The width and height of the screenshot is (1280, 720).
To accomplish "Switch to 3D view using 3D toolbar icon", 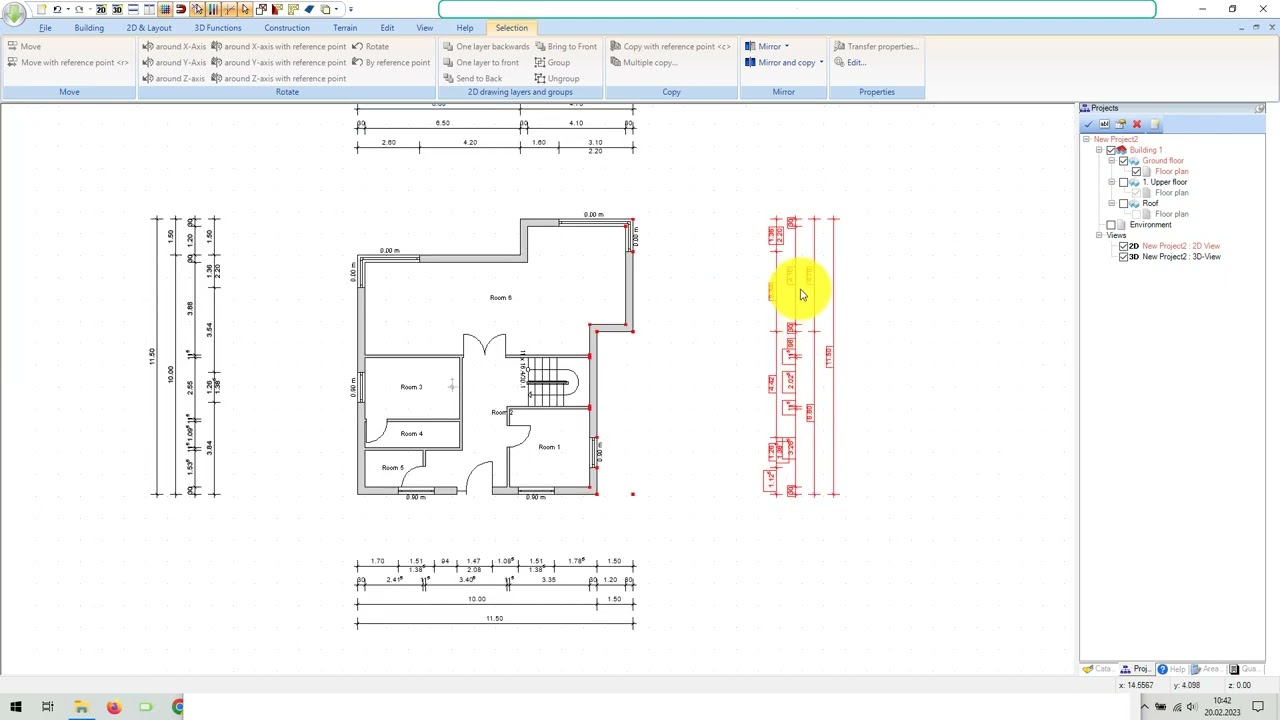I will pos(117,9).
